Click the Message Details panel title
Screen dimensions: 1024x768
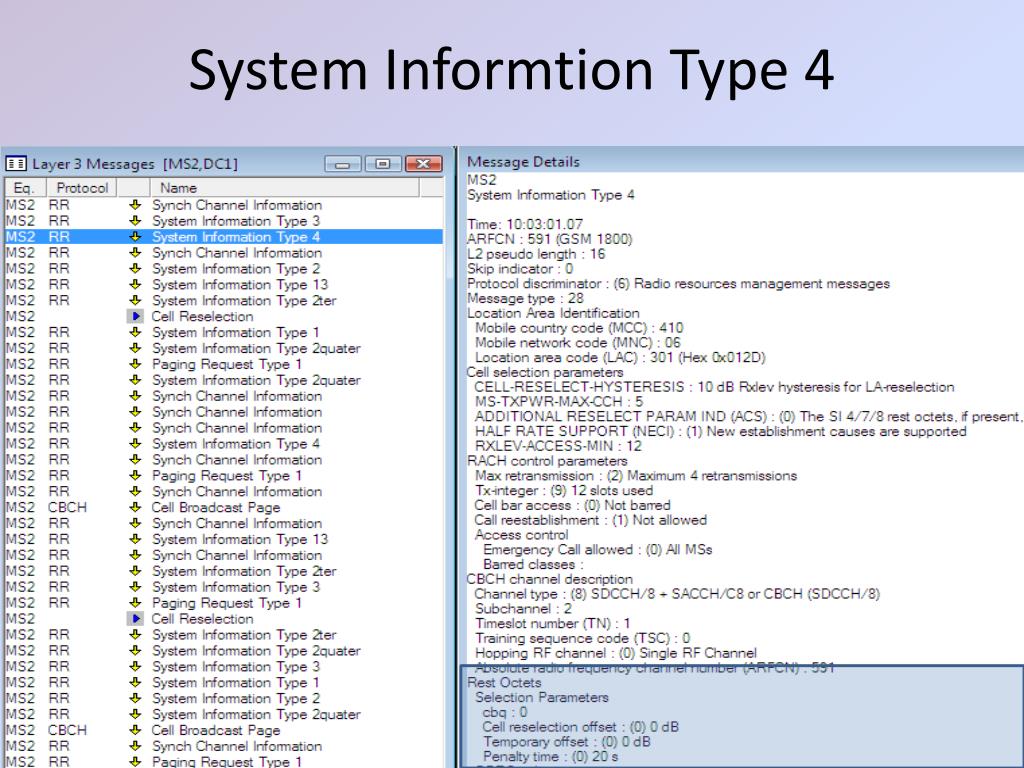523,161
